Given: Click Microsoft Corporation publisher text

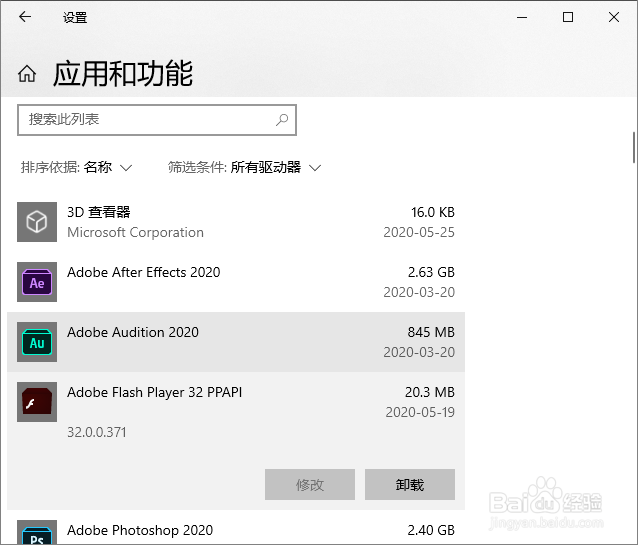Looking at the screenshot, I should (x=135, y=232).
